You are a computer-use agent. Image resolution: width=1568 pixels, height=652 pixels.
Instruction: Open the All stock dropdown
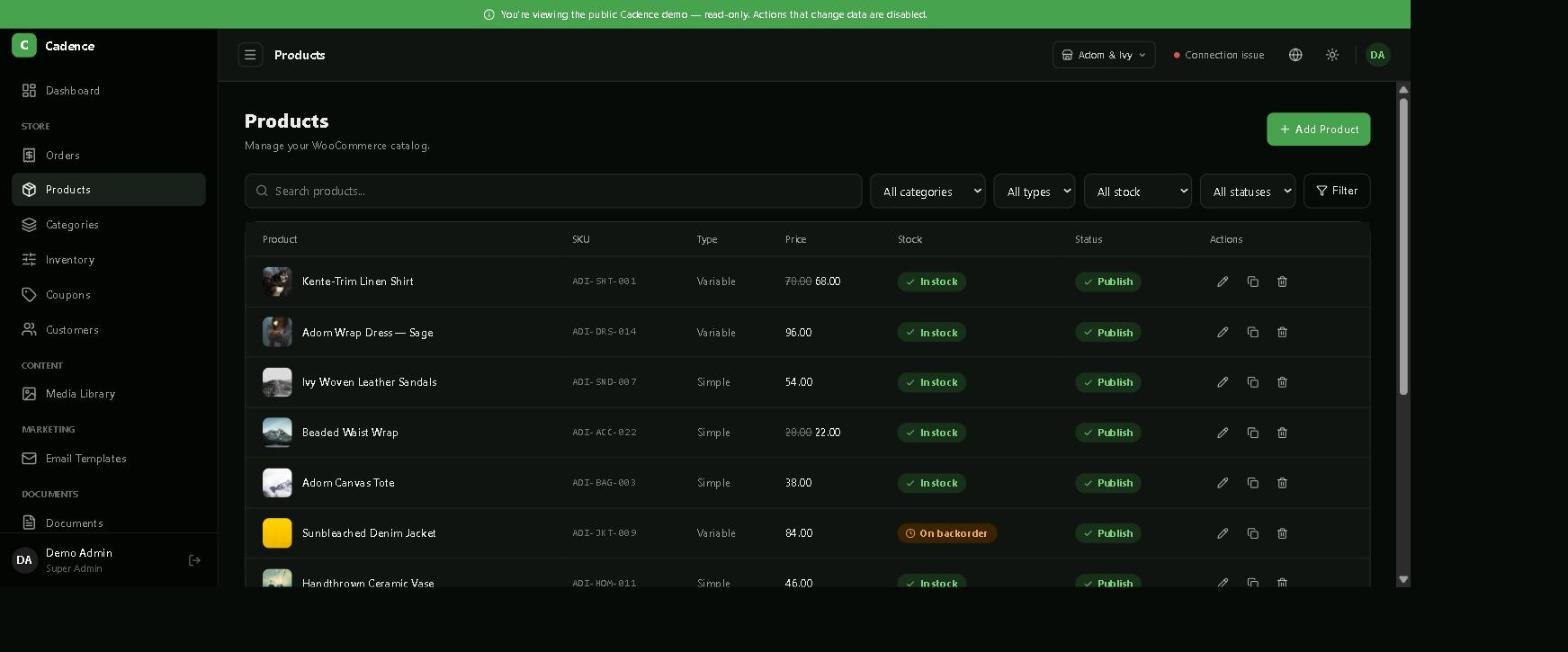click(x=1137, y=191)
